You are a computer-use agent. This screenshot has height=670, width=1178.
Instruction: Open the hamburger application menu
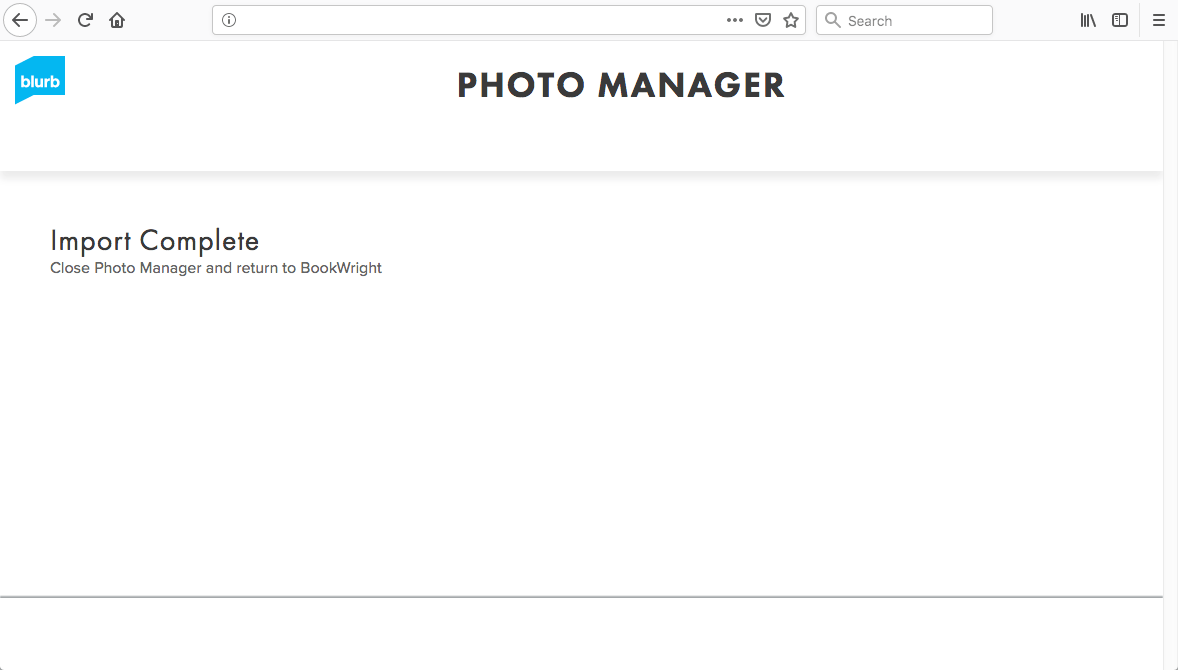[x=1158, y=20]
